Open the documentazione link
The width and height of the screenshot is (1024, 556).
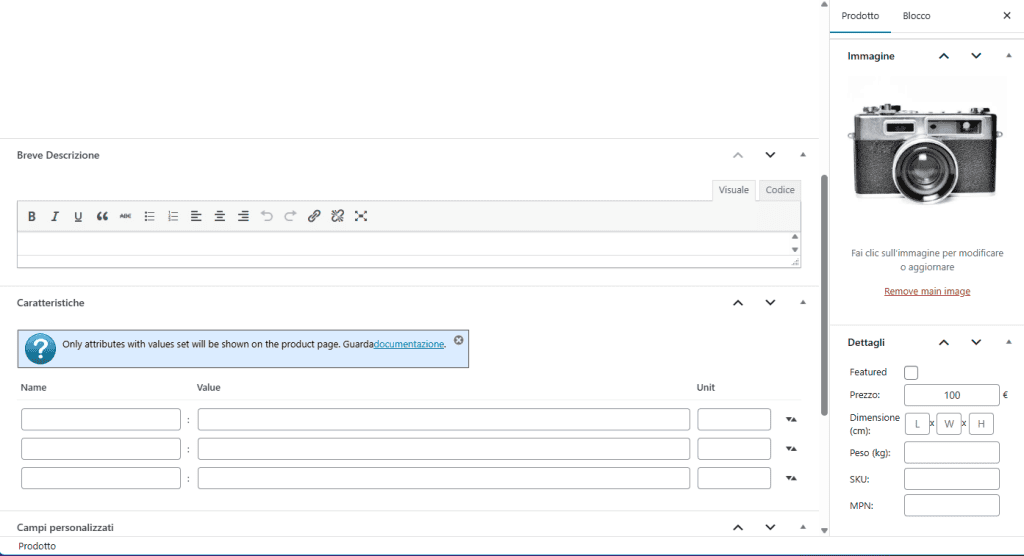click(x=408, y=344)
